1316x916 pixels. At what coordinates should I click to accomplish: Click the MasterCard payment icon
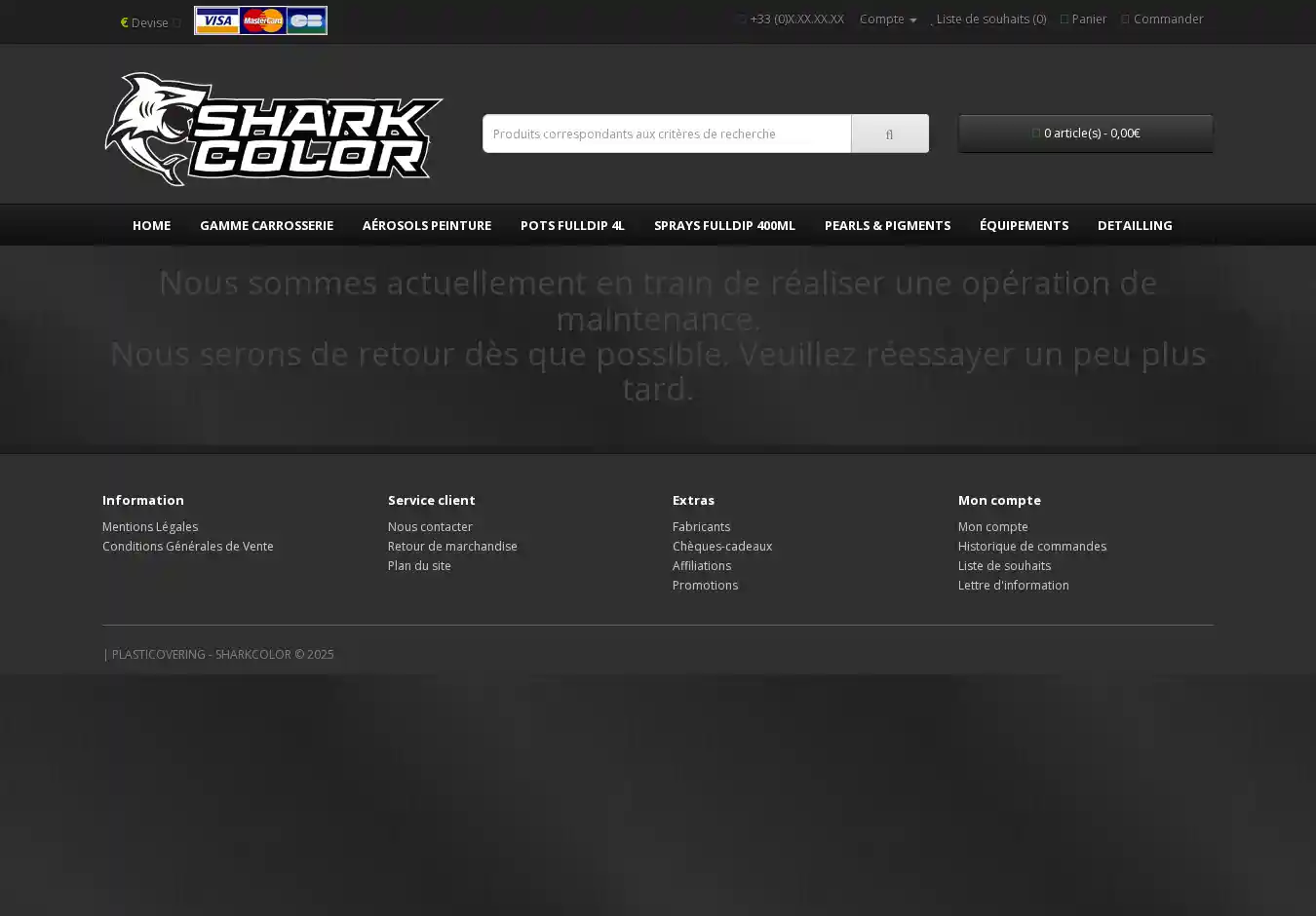262,20
